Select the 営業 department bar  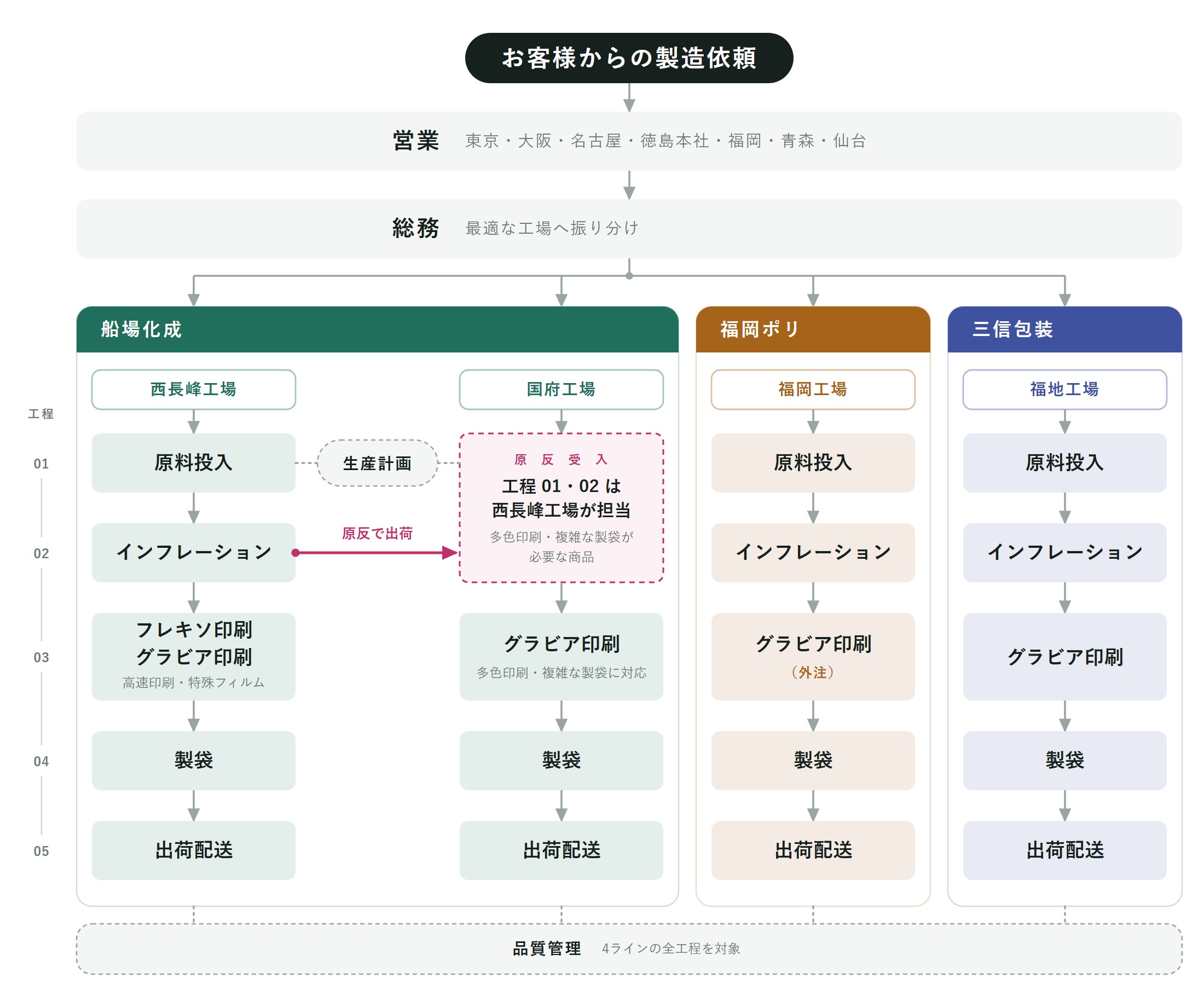coord(629,141)
